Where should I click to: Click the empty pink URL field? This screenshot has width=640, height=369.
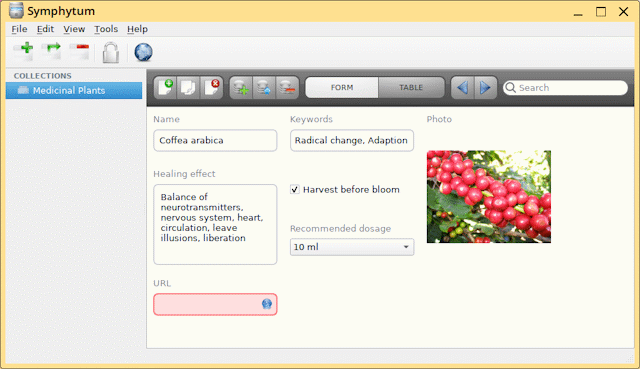[x=215, y=304]
